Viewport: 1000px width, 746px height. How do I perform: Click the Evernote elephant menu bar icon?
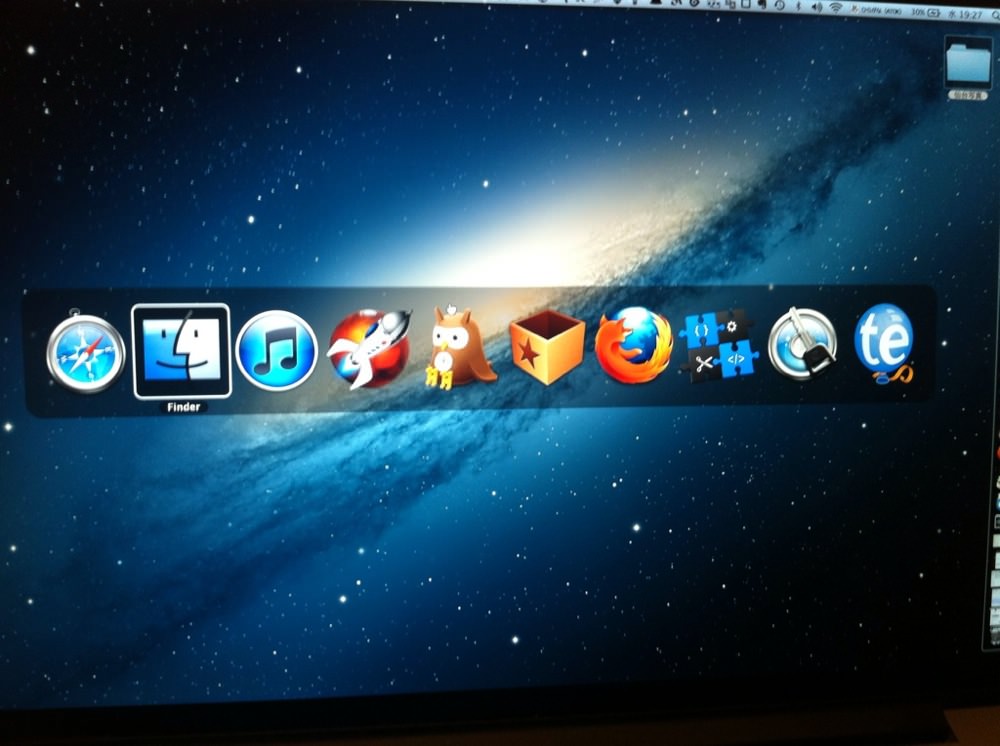click(761, 4)
